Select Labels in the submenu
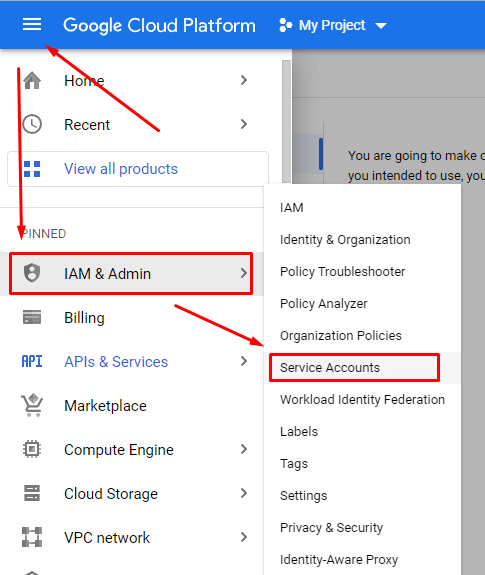Image resolution: width=485 pixels, height=575 pixels. [x=362, y=431]
